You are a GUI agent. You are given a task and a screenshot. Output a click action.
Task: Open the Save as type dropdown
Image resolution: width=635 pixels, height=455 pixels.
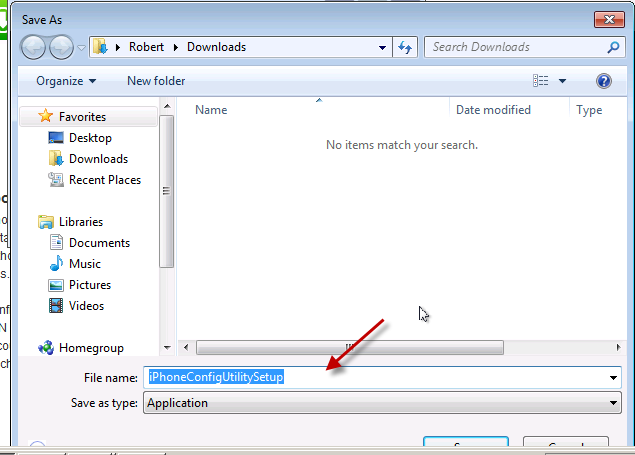(x=613, y=403)
